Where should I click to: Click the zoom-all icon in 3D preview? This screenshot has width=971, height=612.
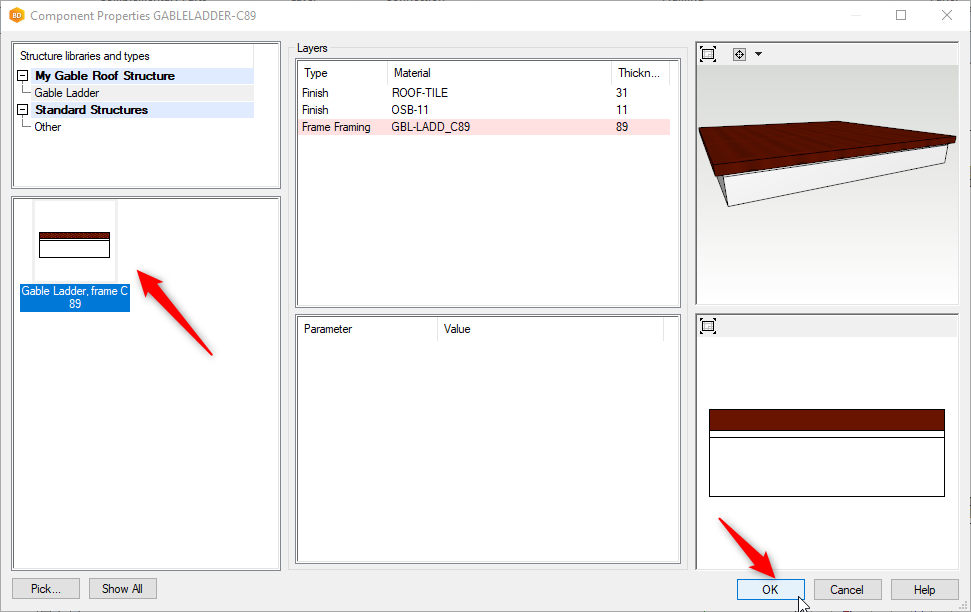click(708, 54)
